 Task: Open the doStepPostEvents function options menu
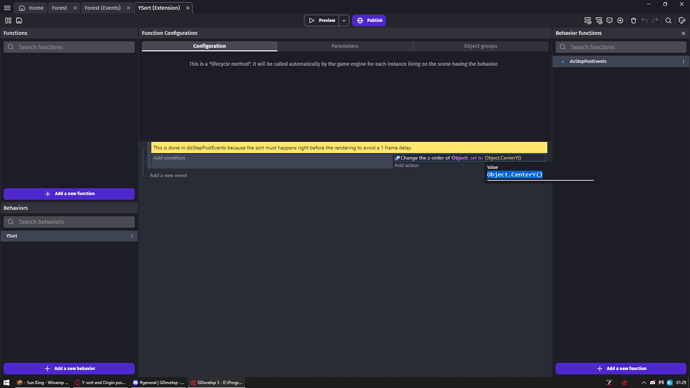(x=683, y=62)
